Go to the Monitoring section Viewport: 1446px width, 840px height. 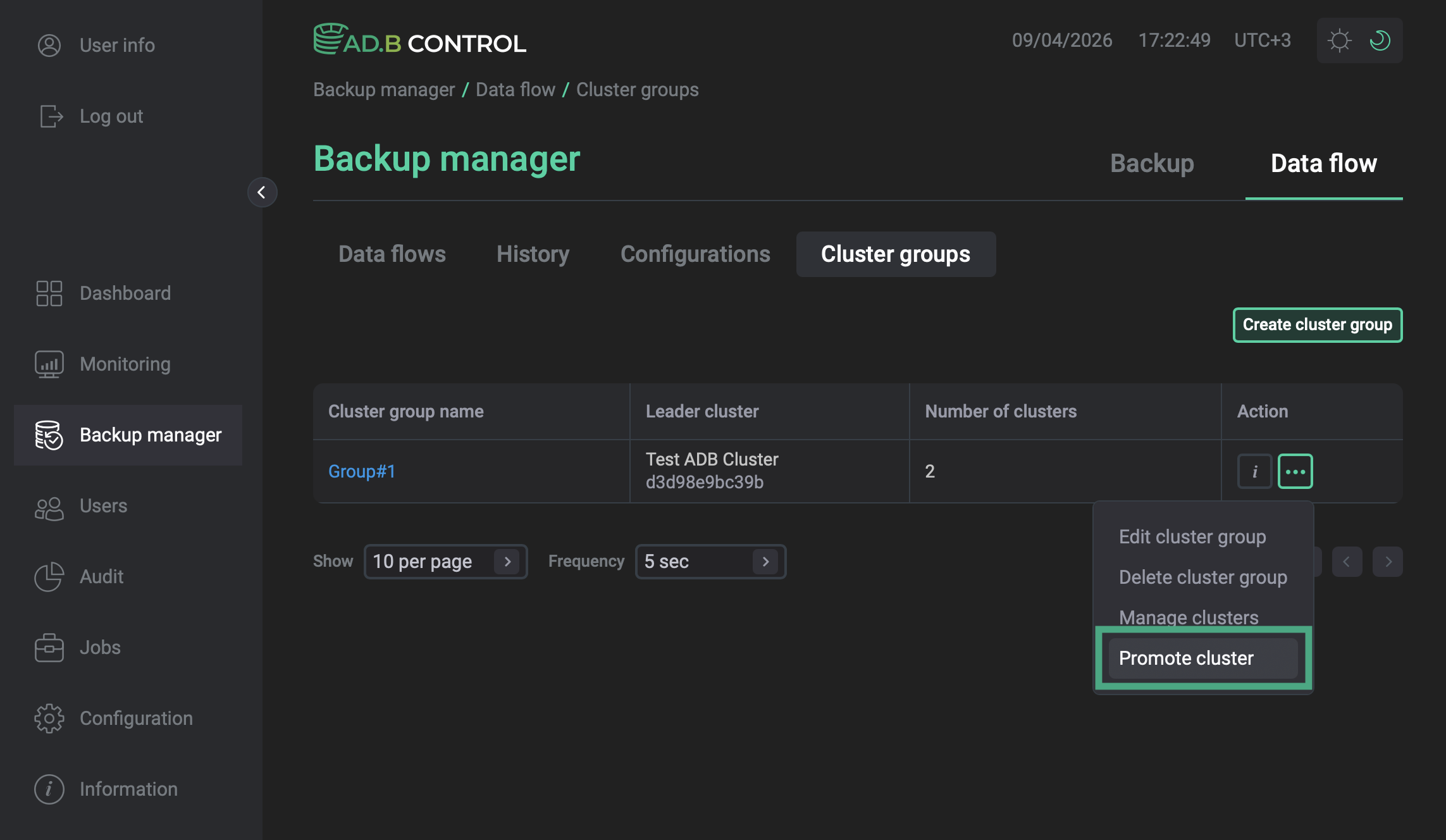[125, 364]
